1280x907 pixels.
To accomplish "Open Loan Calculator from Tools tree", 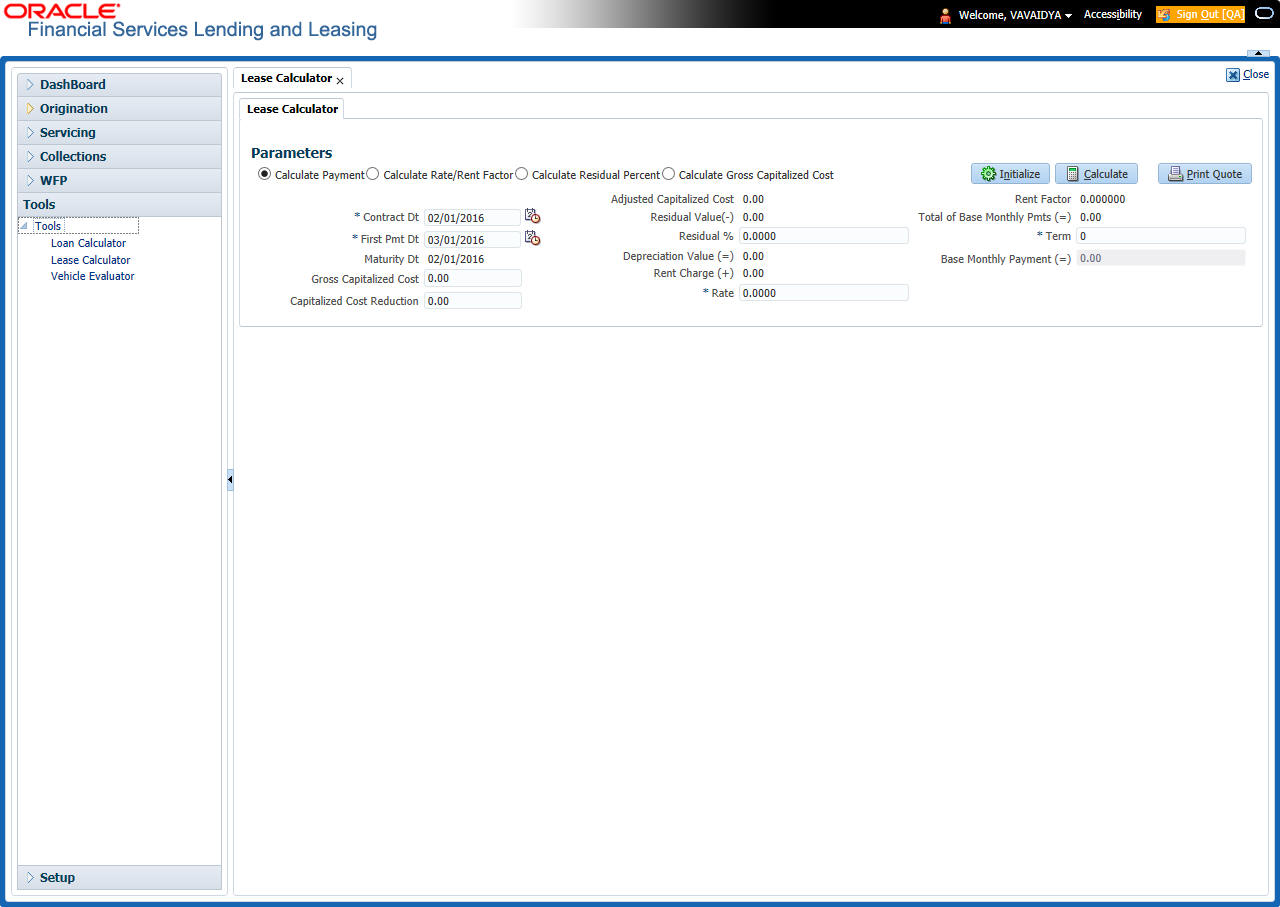I will pos(88,243).
